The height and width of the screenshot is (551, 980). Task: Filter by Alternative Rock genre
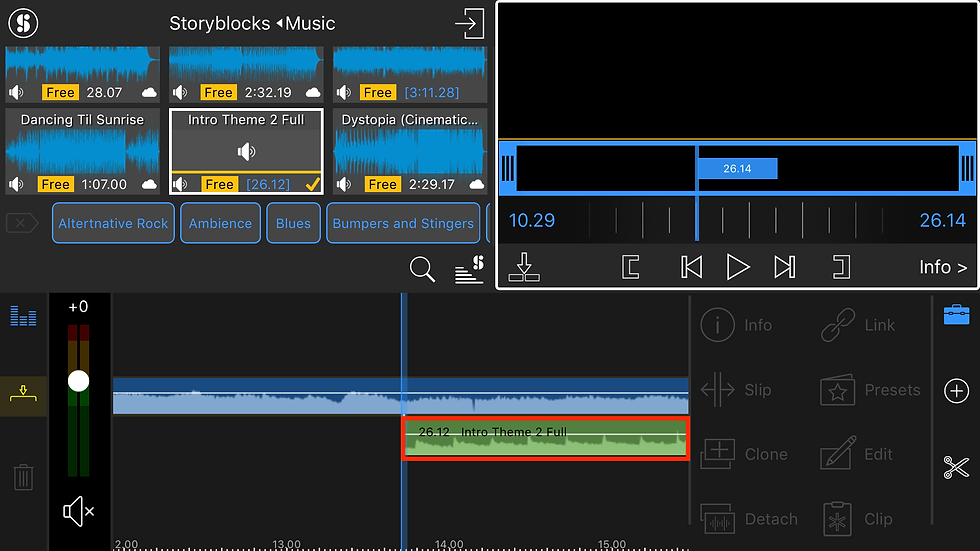[113, 223]
